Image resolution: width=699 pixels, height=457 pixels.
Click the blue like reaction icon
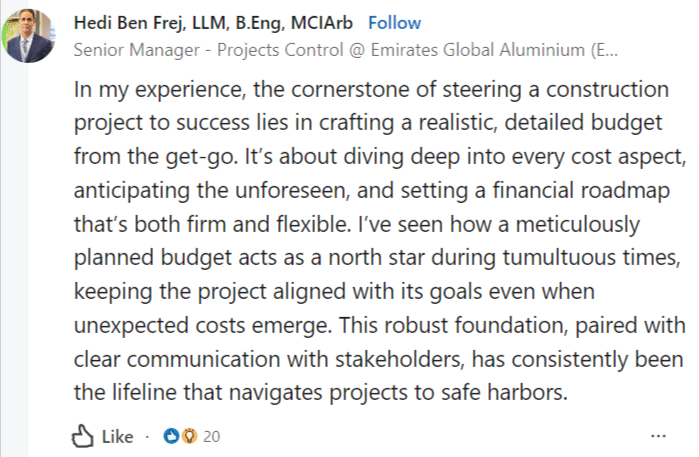click(x=171, y=436)
